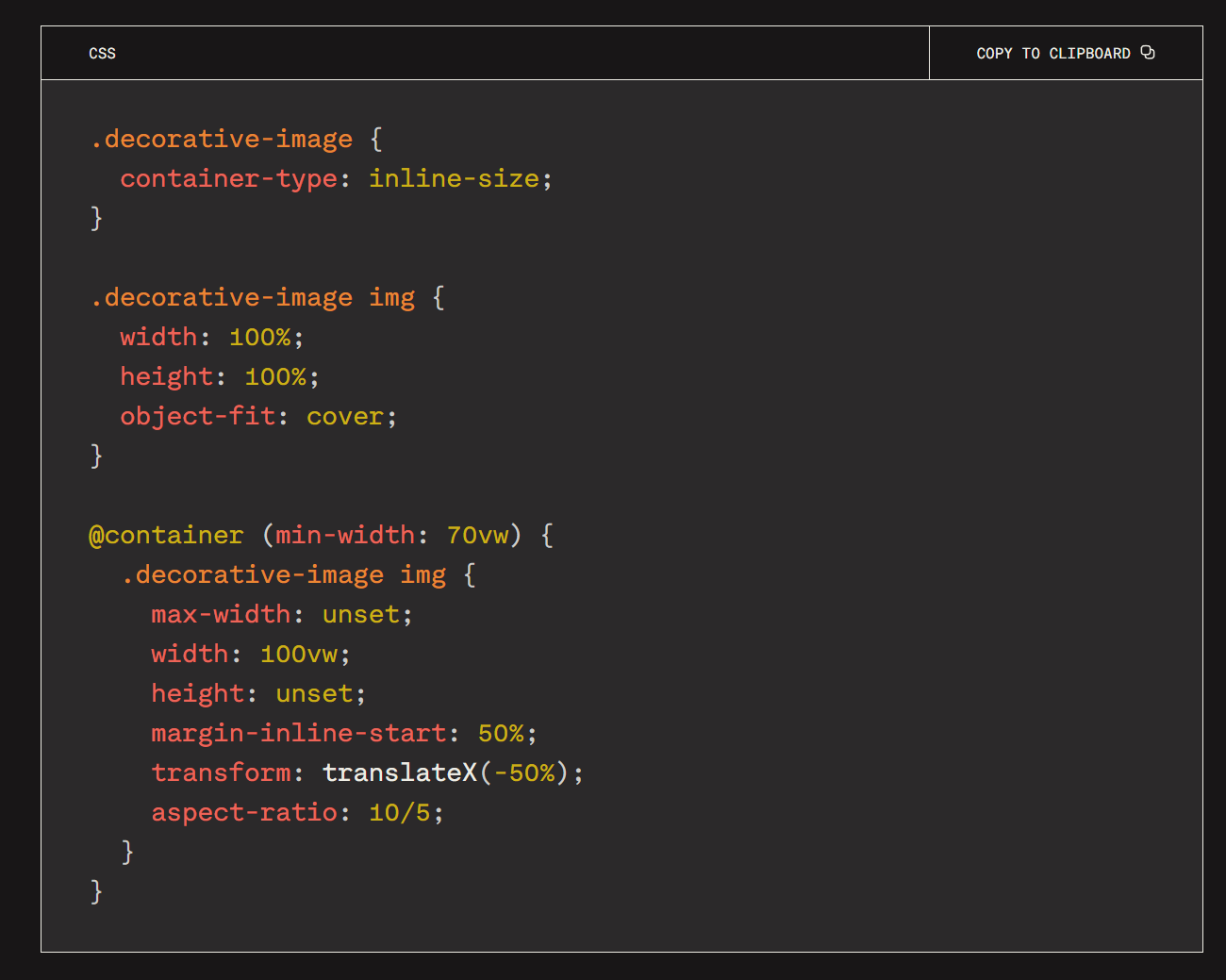Click the 70vw value in container query
1226x980 pixels.
(x=477, y=535)
